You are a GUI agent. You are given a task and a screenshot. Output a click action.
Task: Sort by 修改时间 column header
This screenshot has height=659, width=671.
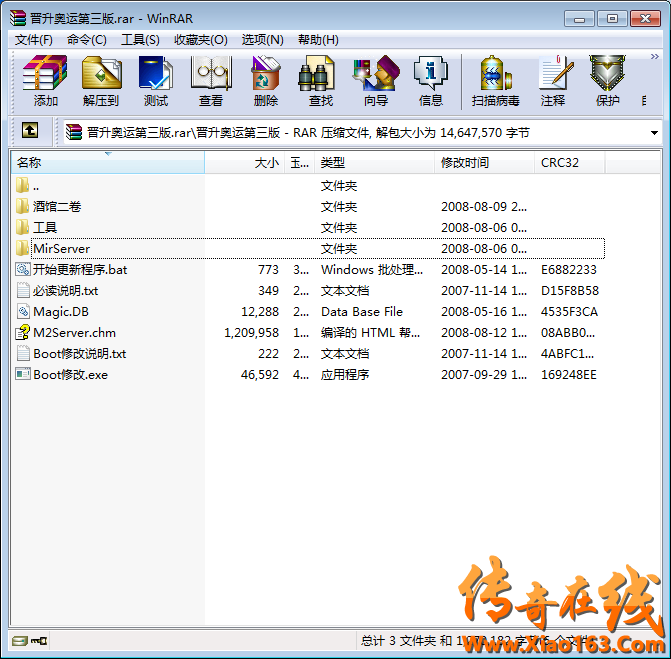click(484, 163)
